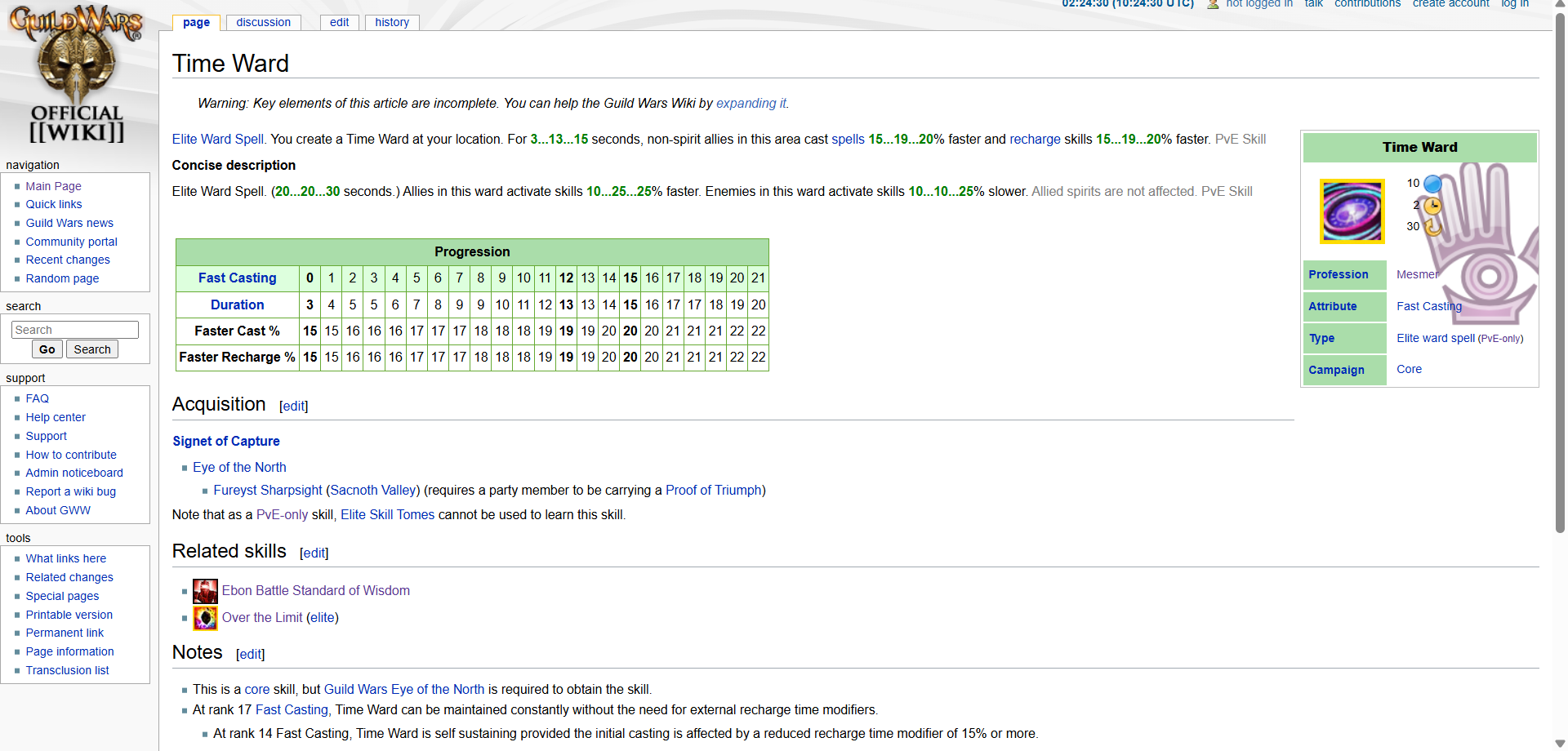Screen dimensions: 1568x751
Task: Click the vertical page scrollbar
Action: (1560, 273)
